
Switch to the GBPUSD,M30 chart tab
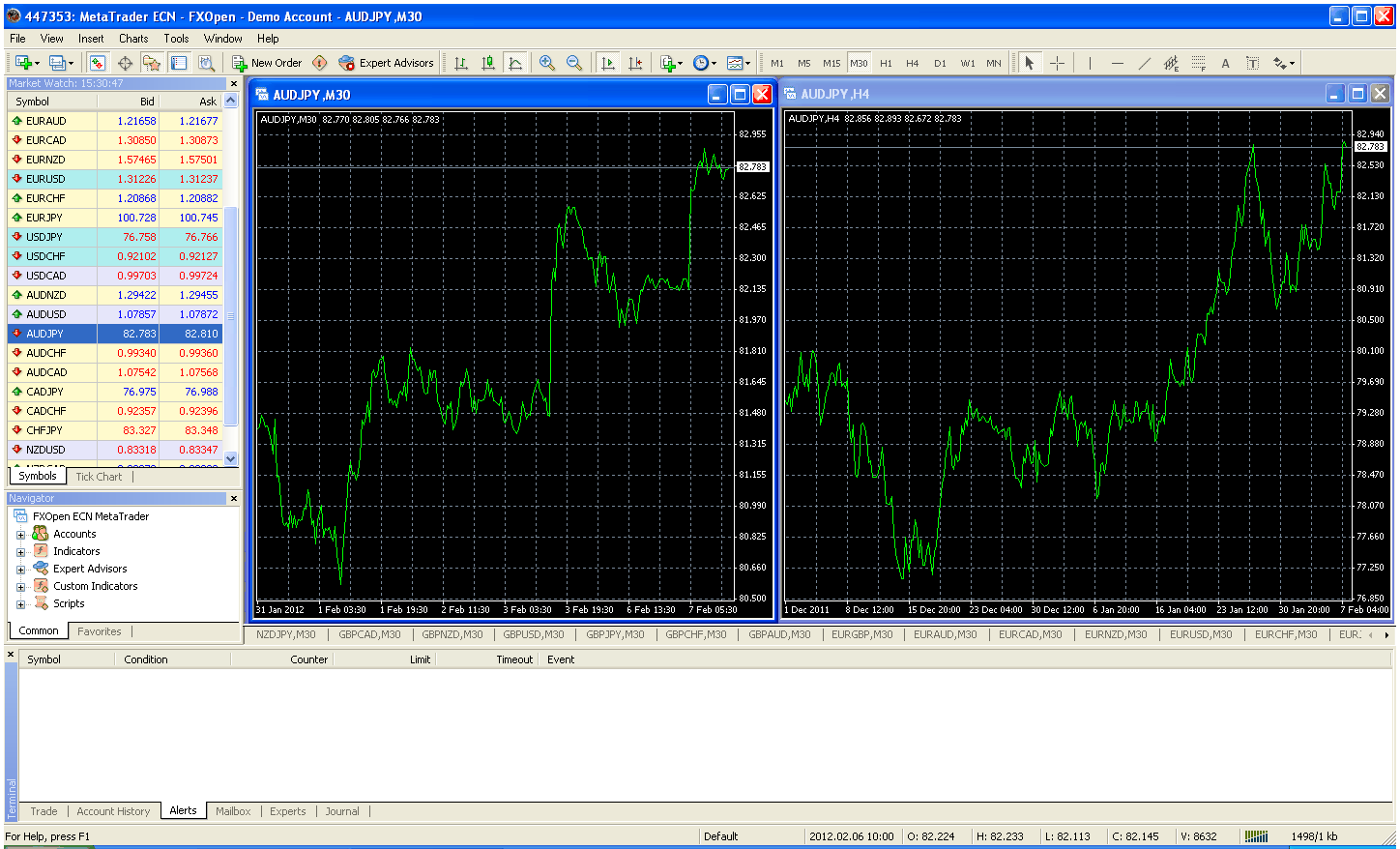point(534,634)
